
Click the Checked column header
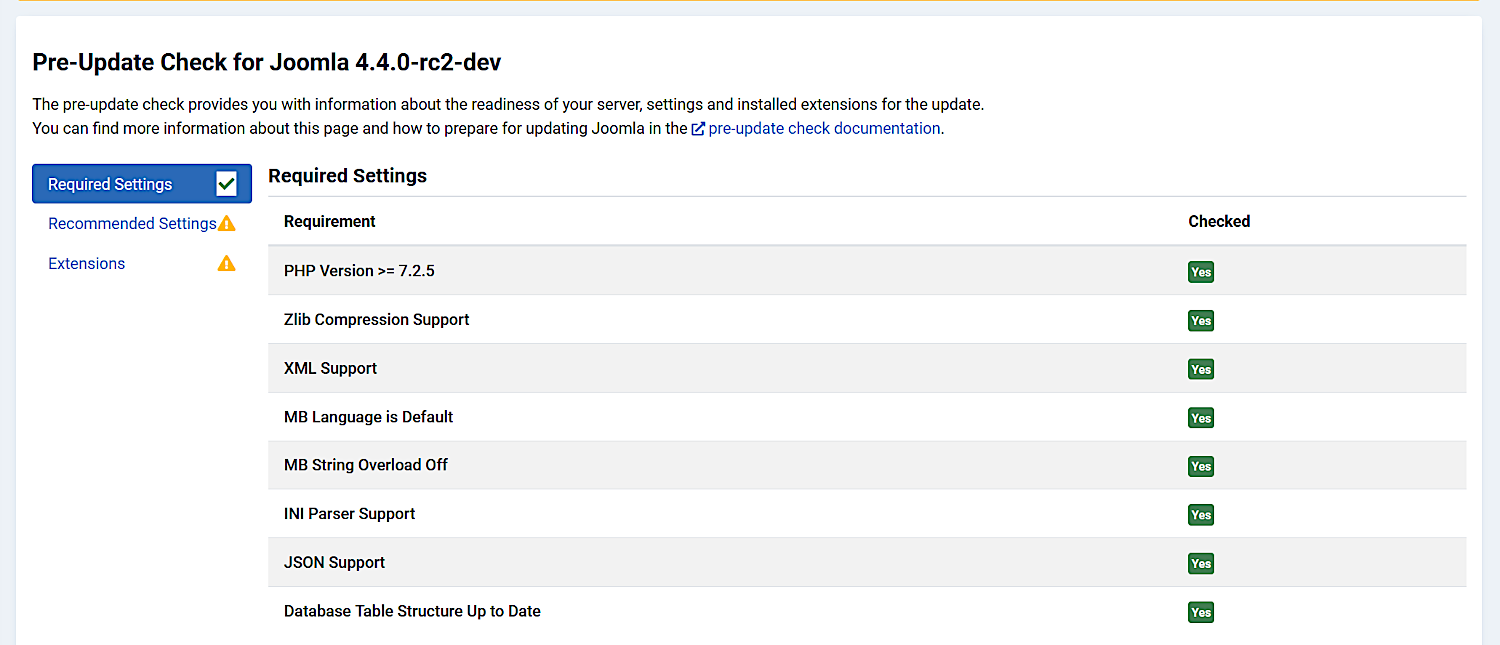coord(1219,222)
